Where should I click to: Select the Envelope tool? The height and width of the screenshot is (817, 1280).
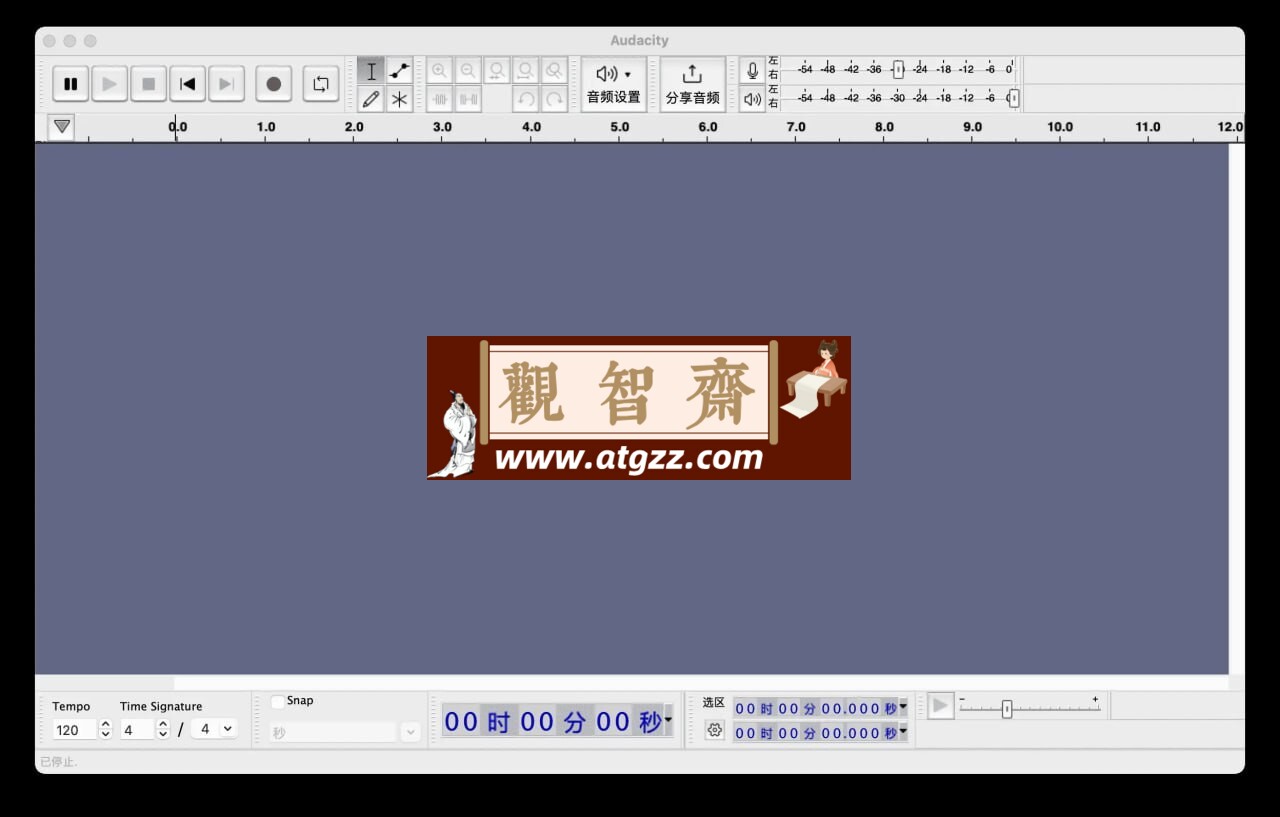(399, 71)
